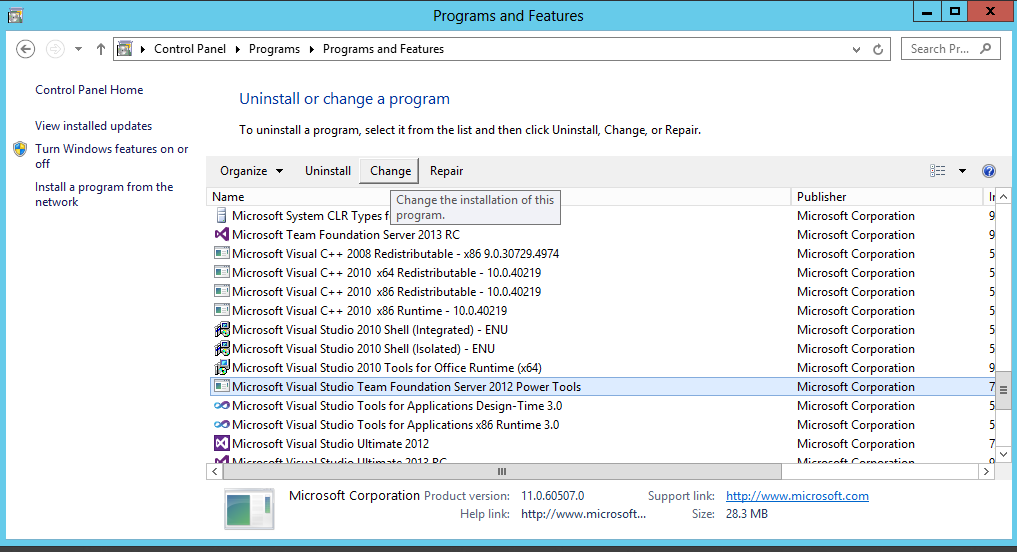Viewport: 1017px width, 552px height.
Task: Expand chevron after Control Panel breadcrumb
Action: click(237, 49)
